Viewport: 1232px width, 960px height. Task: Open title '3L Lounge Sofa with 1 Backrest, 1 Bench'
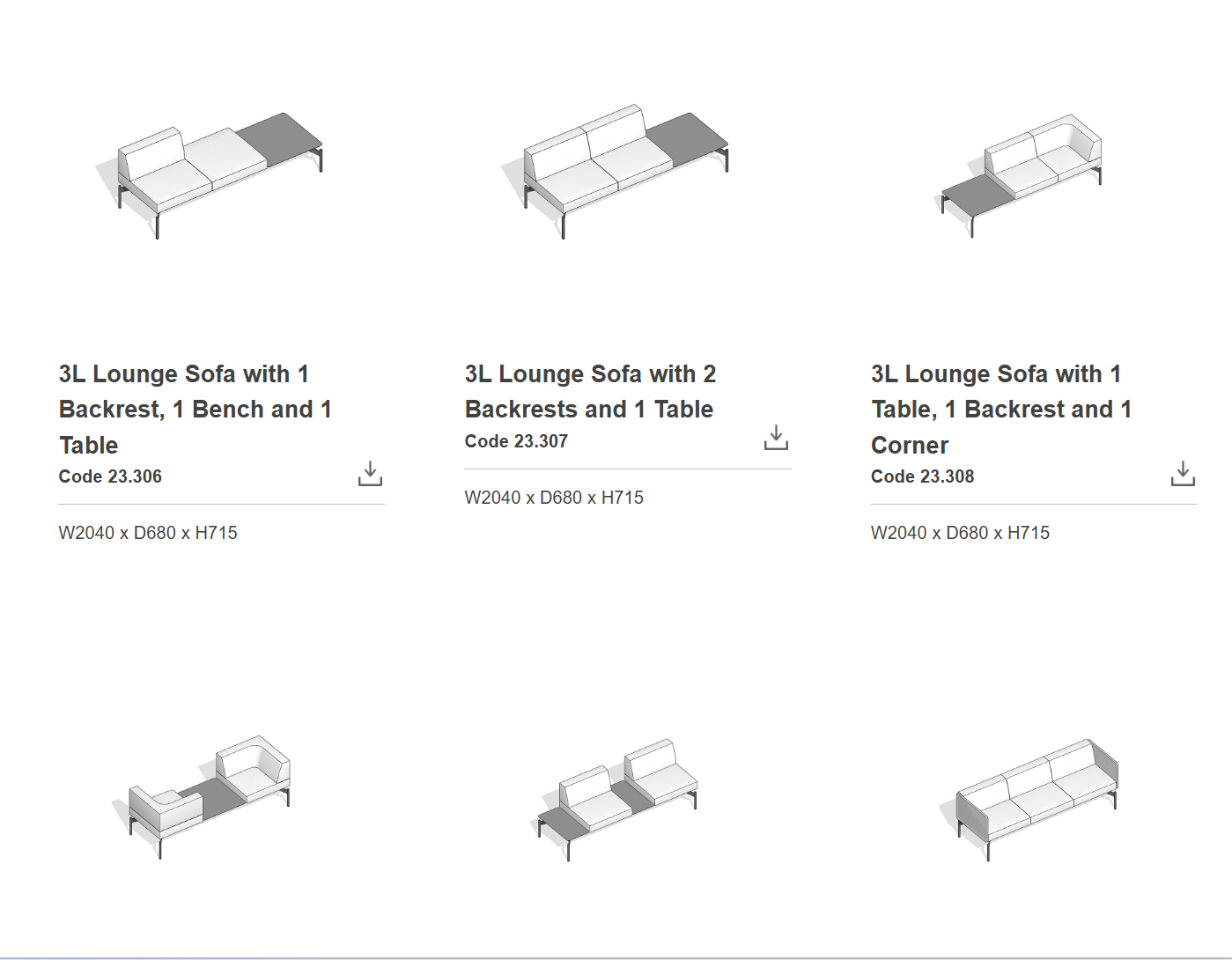pyautogui.click(x=195, y=409)
